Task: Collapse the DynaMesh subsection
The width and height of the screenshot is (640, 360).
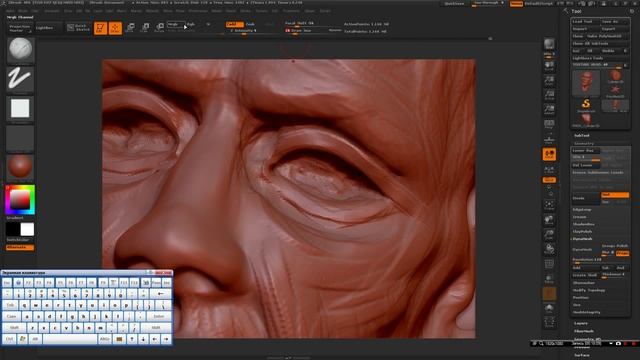Action: point(582,239)
